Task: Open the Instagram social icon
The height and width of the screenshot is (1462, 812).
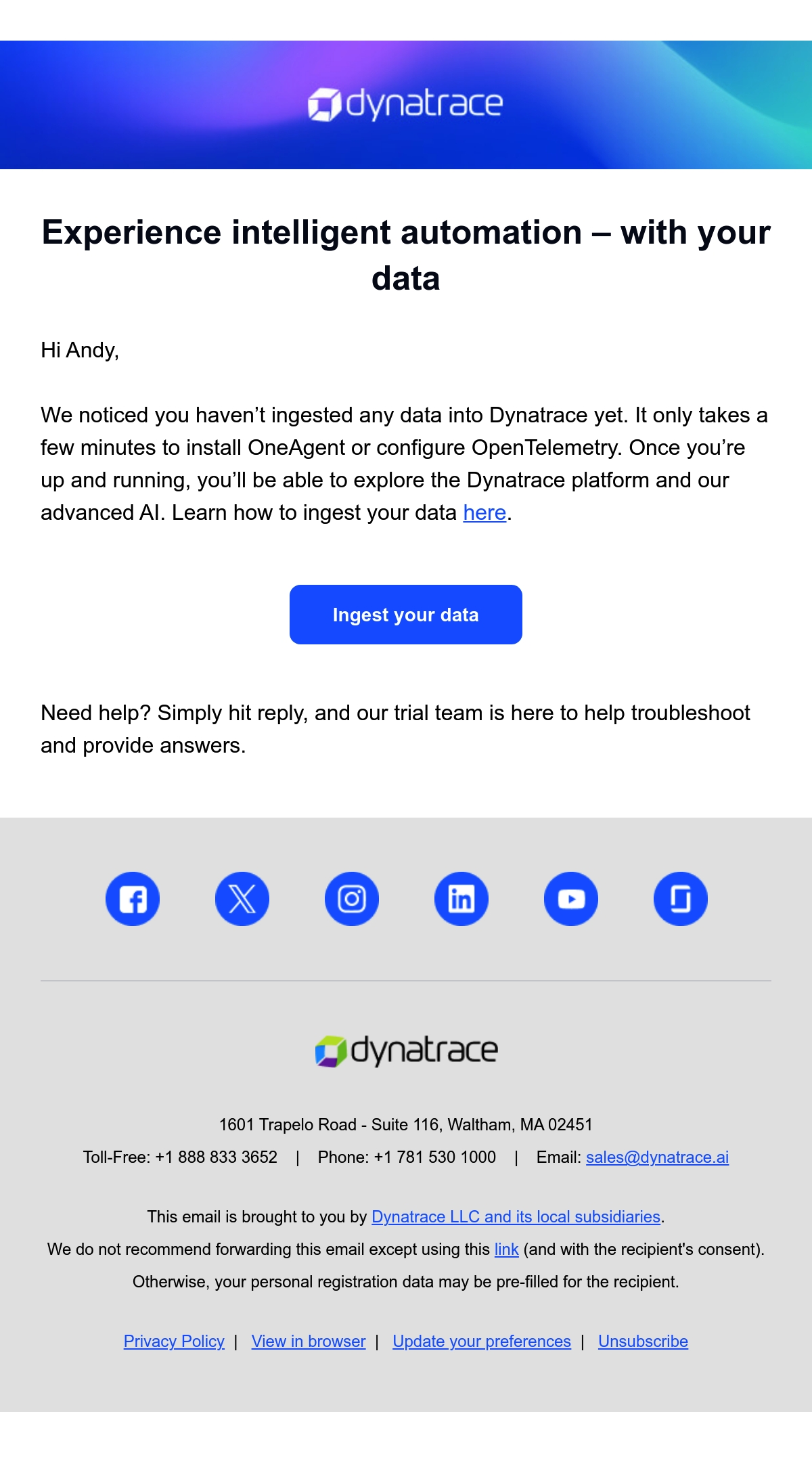Action: pos(352,899)
